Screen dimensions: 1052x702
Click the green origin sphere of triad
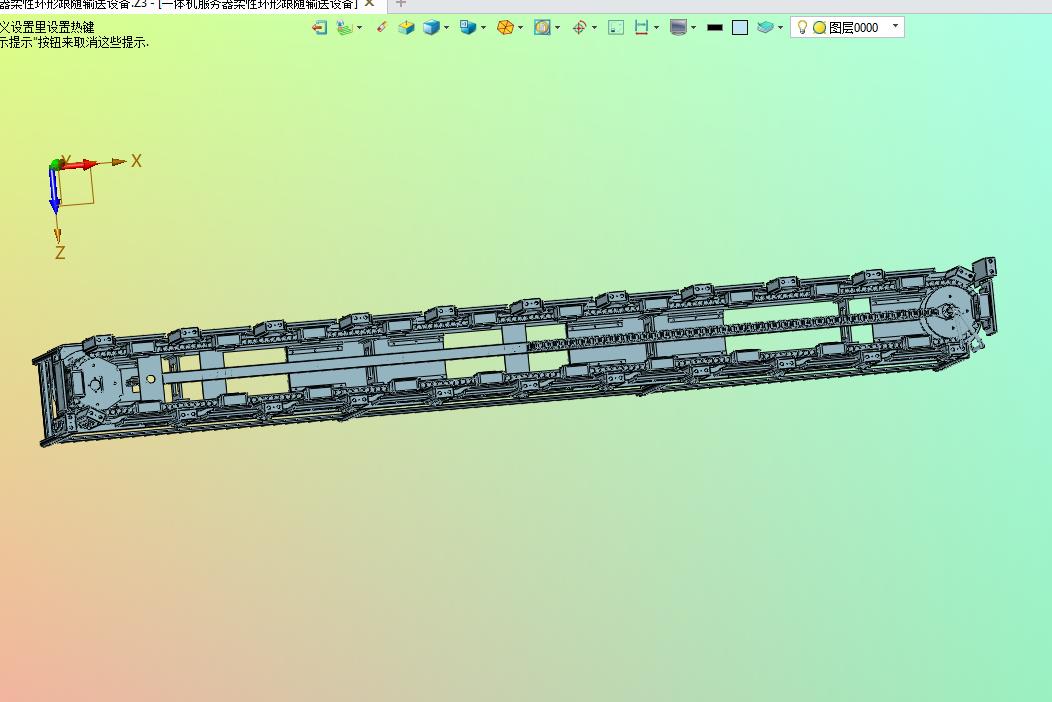(x=55, y=164)
